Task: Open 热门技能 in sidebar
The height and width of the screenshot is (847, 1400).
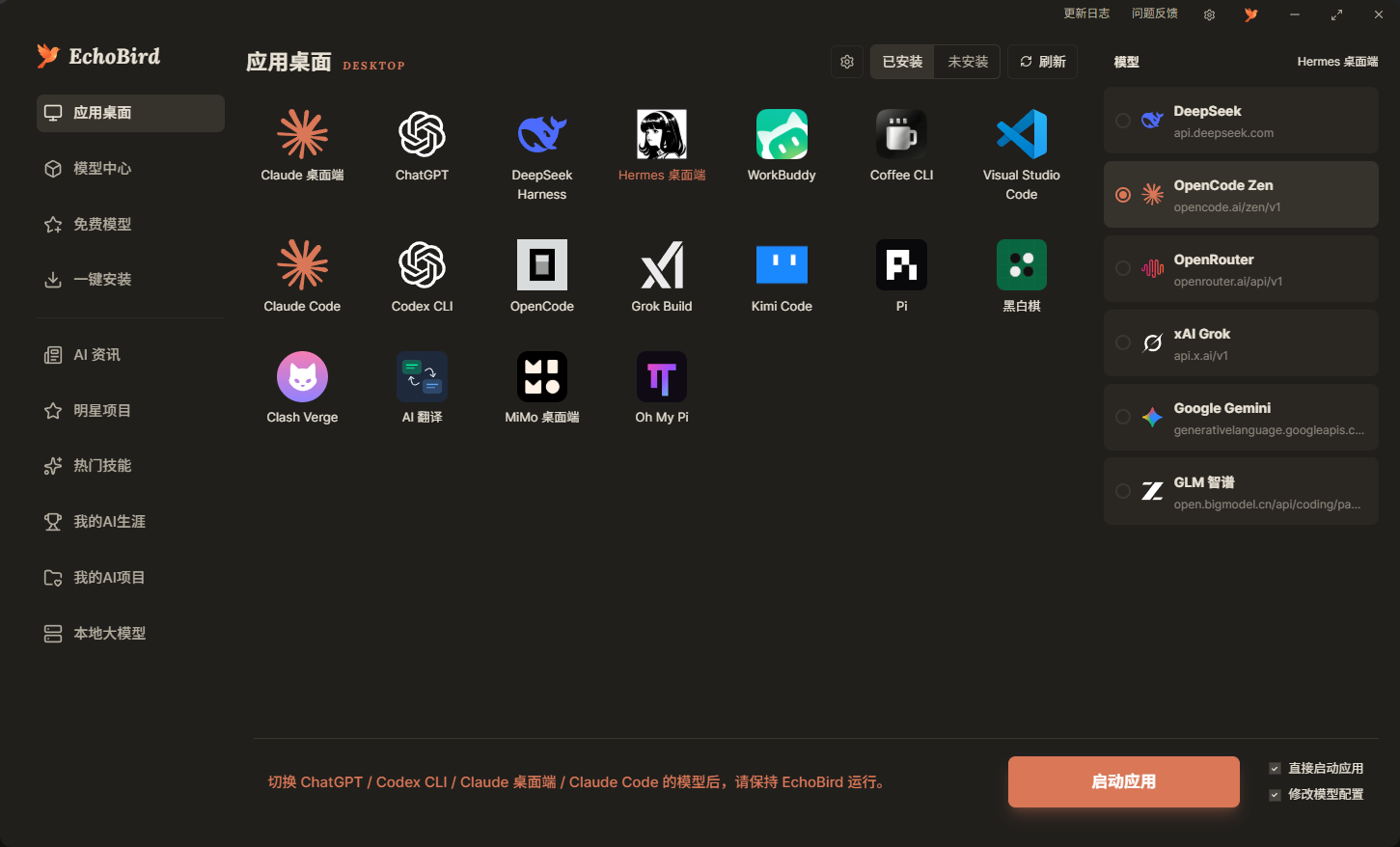Action: point(130,466)
